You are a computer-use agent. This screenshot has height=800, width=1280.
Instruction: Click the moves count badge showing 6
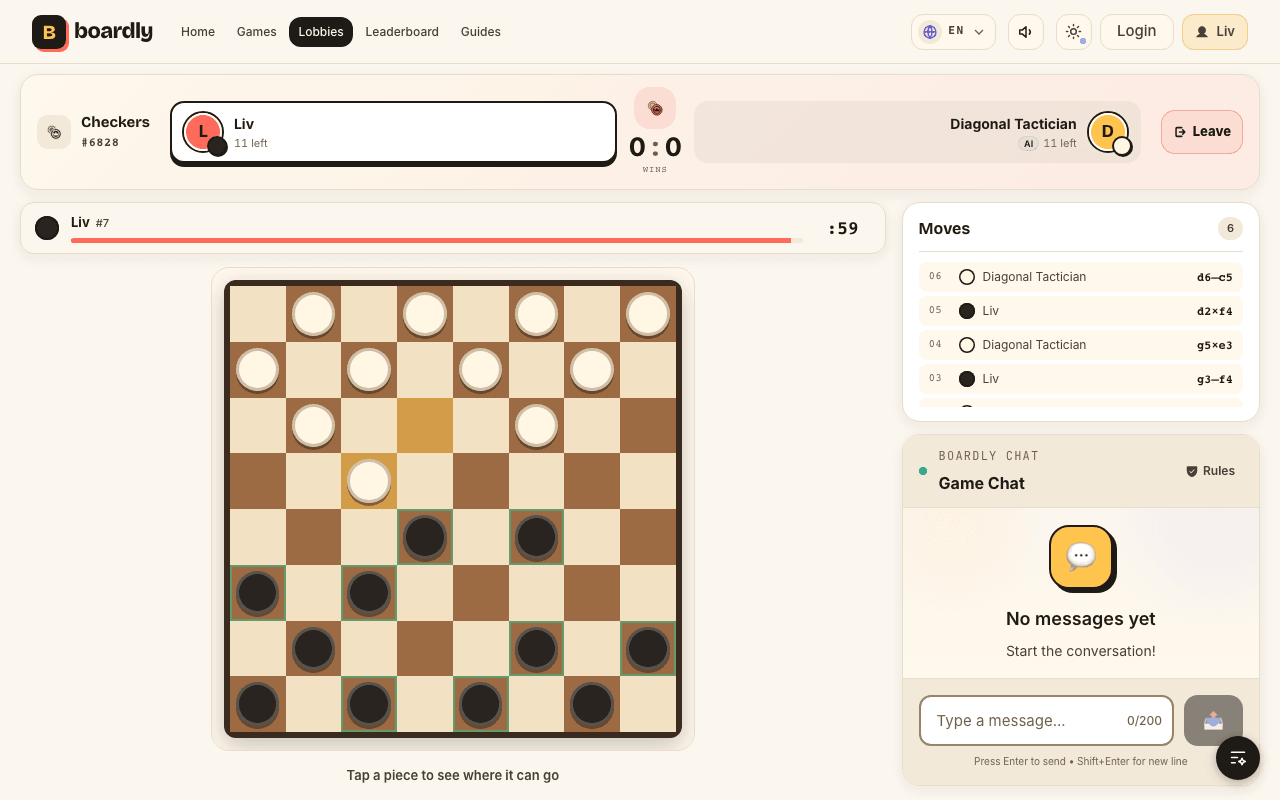point(1230,228)
